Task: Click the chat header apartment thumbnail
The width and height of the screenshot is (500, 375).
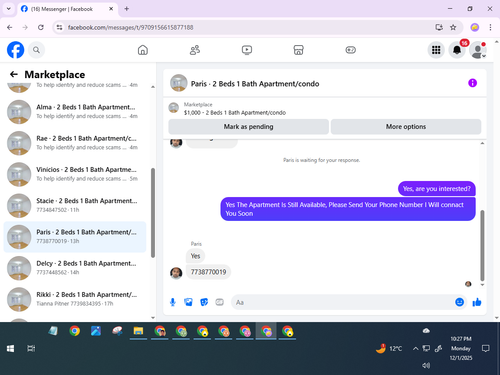Action: [x=179, y=83]
